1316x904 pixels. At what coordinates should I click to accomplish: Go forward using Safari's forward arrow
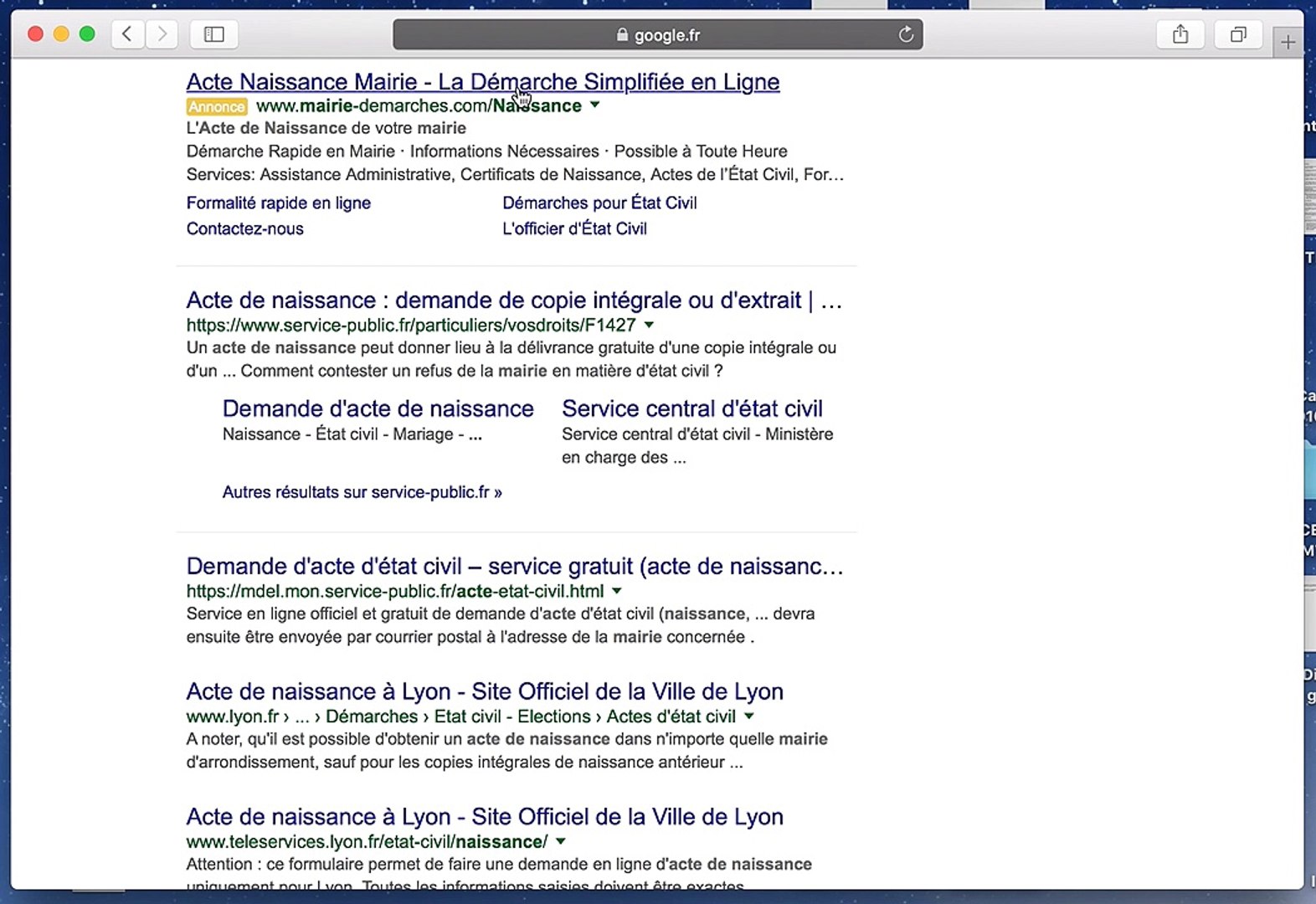162,34
